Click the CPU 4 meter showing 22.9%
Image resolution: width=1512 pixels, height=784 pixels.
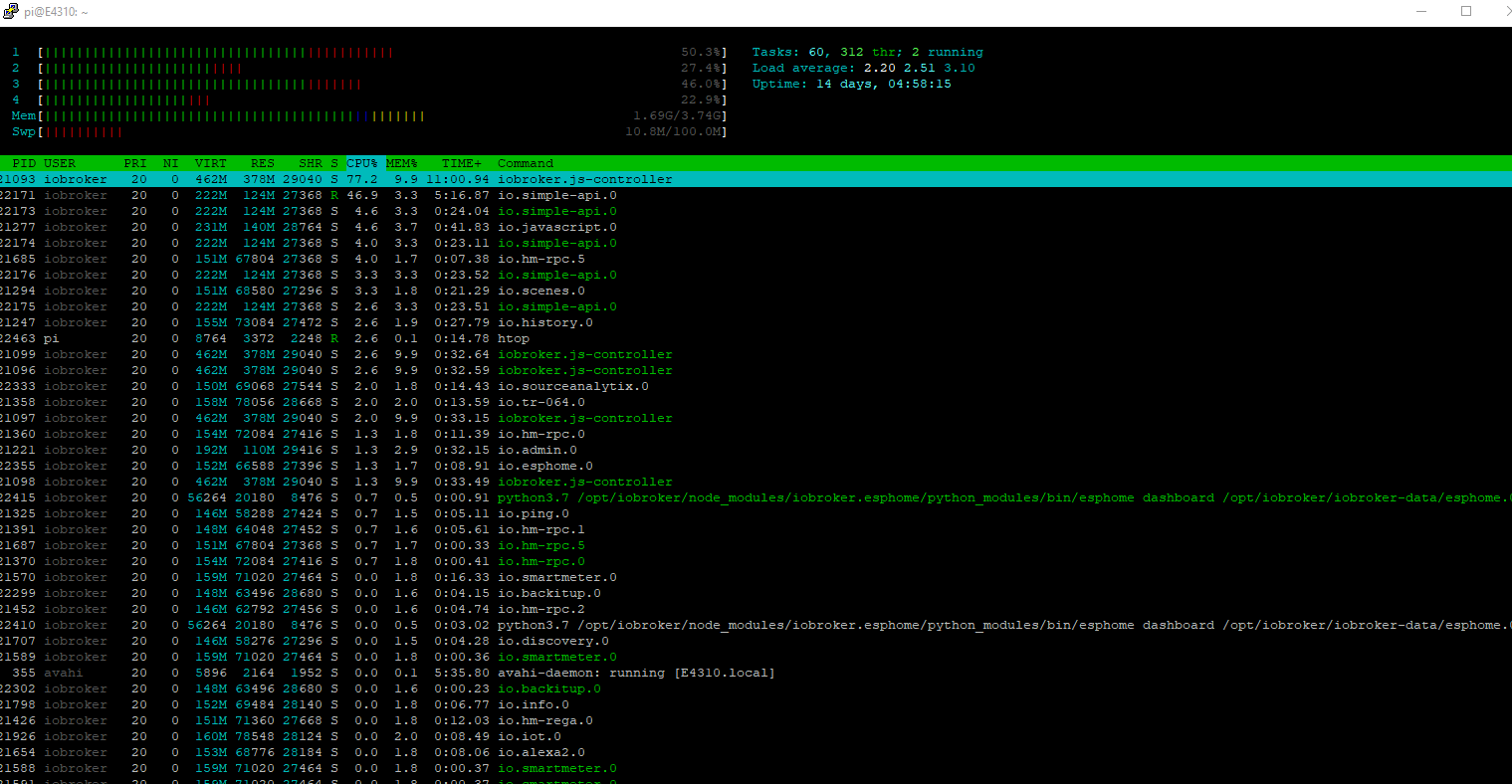(382, 99)
